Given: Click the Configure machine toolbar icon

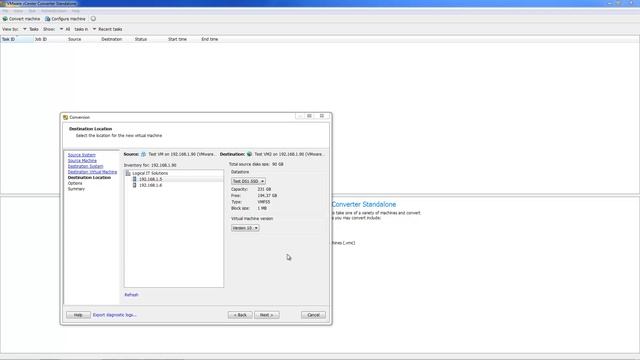Looking at the screenshot, I should pos(47,19).
